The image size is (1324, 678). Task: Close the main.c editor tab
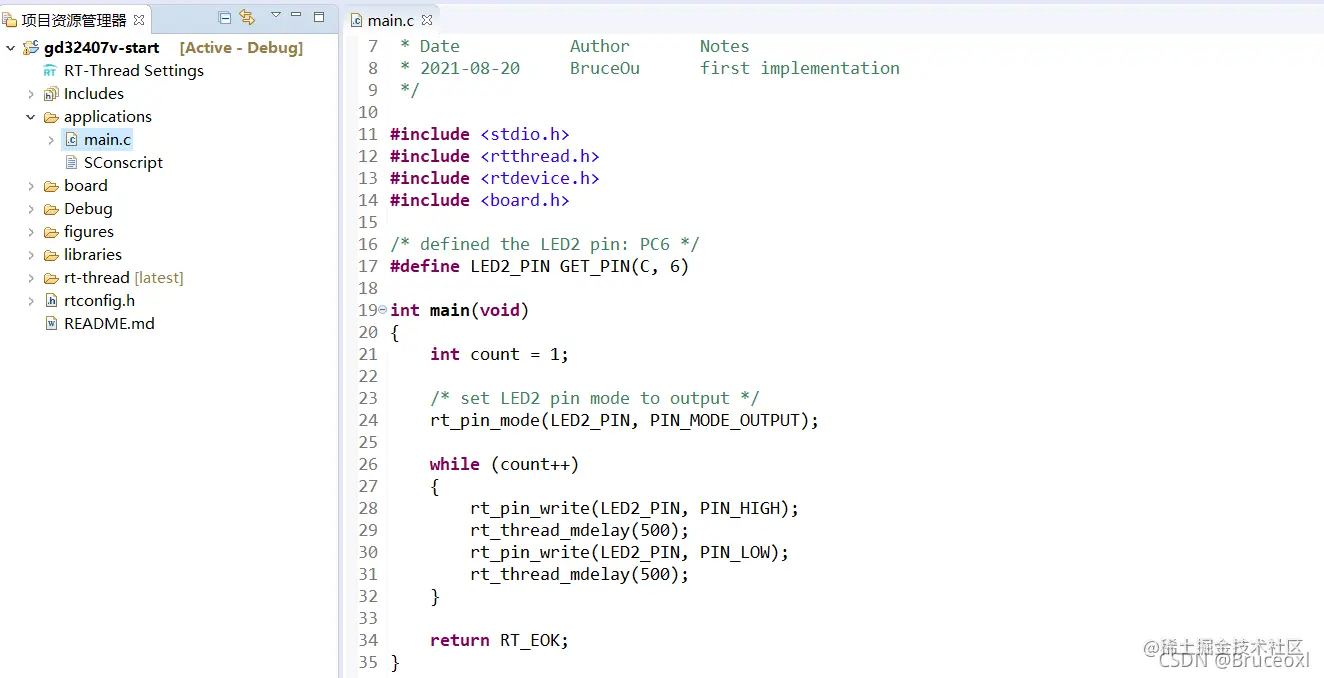pyautogui.click(x=425, y=20)
